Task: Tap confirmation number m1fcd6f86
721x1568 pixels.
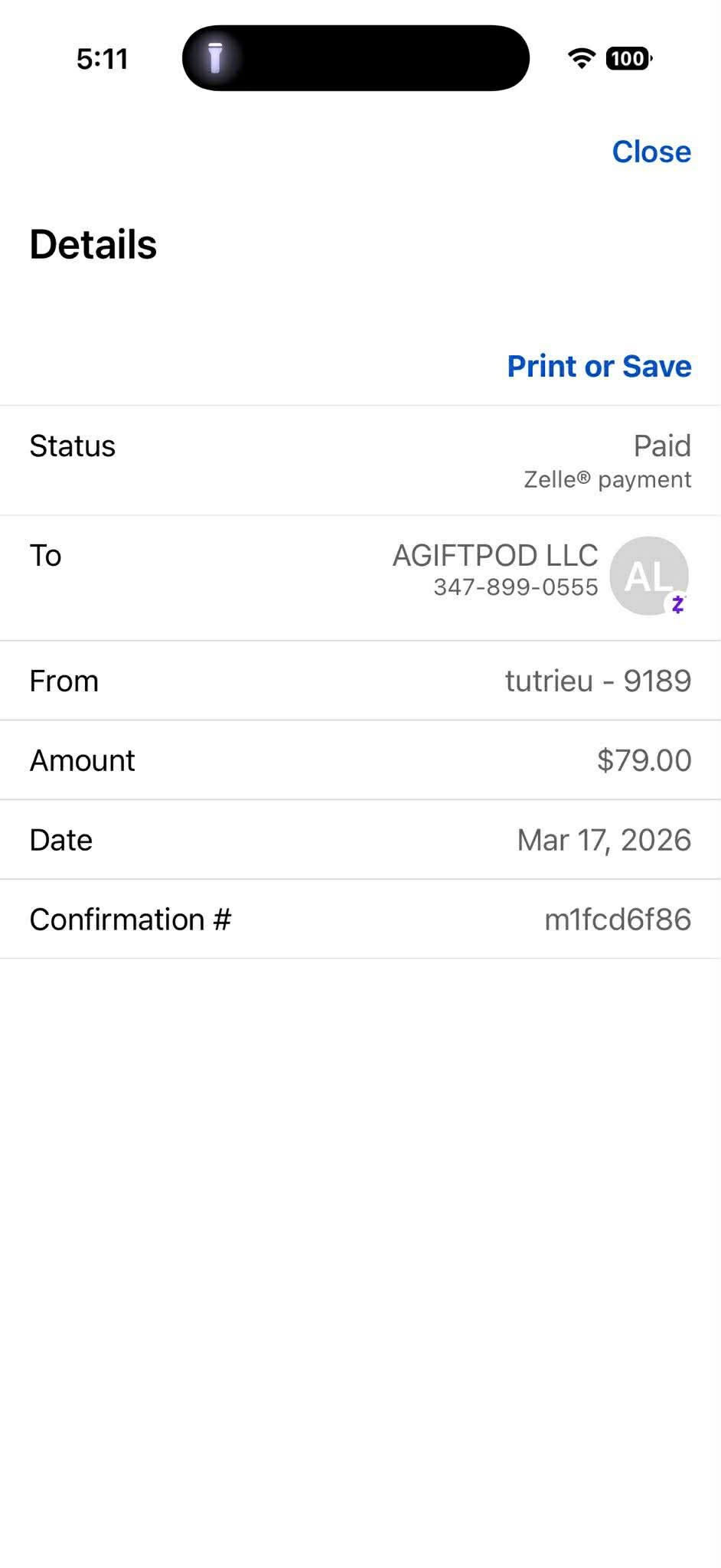Action: (618, 920)
